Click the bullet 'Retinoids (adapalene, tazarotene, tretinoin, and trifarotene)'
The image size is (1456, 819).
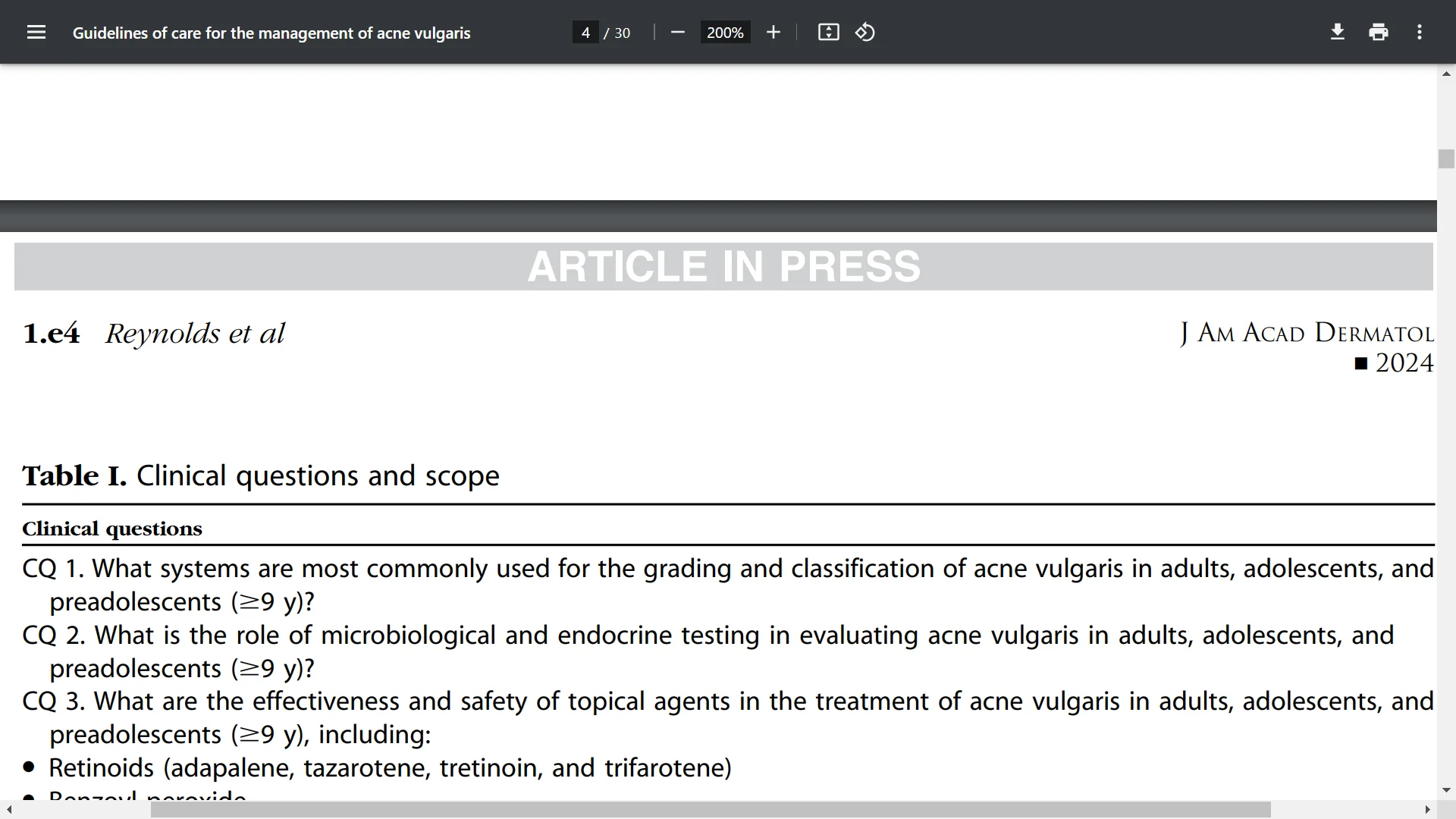click(x=390, y=768)
